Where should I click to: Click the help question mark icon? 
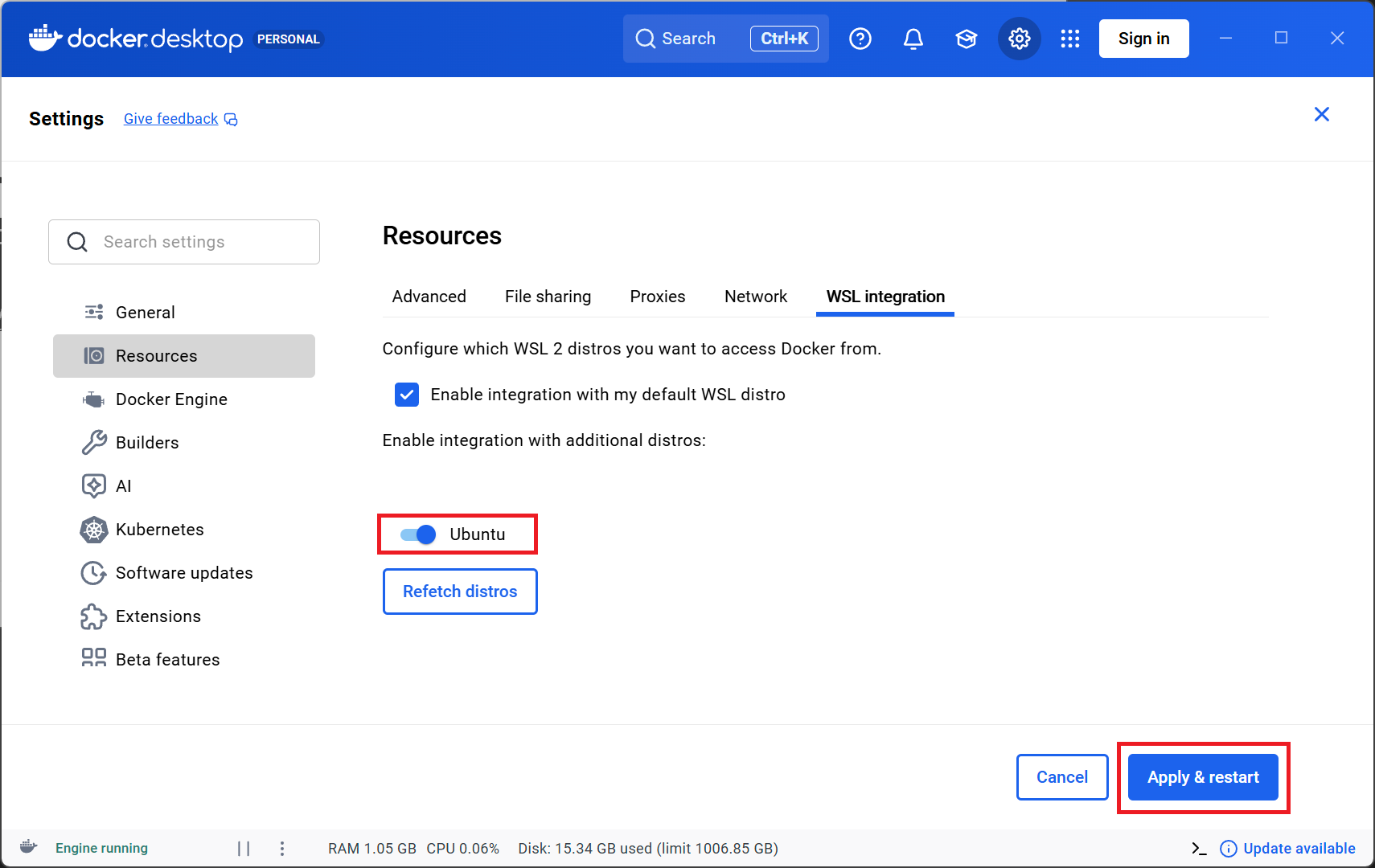[x=860, y=38]
